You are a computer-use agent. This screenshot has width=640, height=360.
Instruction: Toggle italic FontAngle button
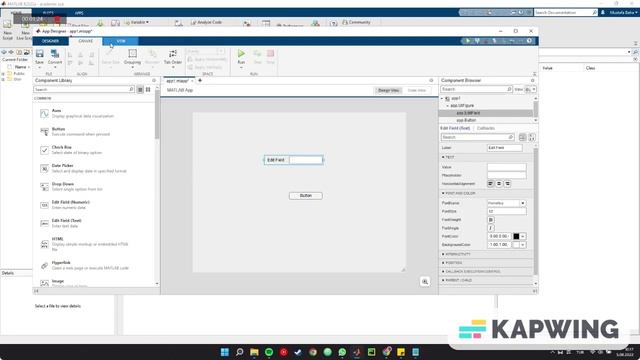[x=491, y=228]
